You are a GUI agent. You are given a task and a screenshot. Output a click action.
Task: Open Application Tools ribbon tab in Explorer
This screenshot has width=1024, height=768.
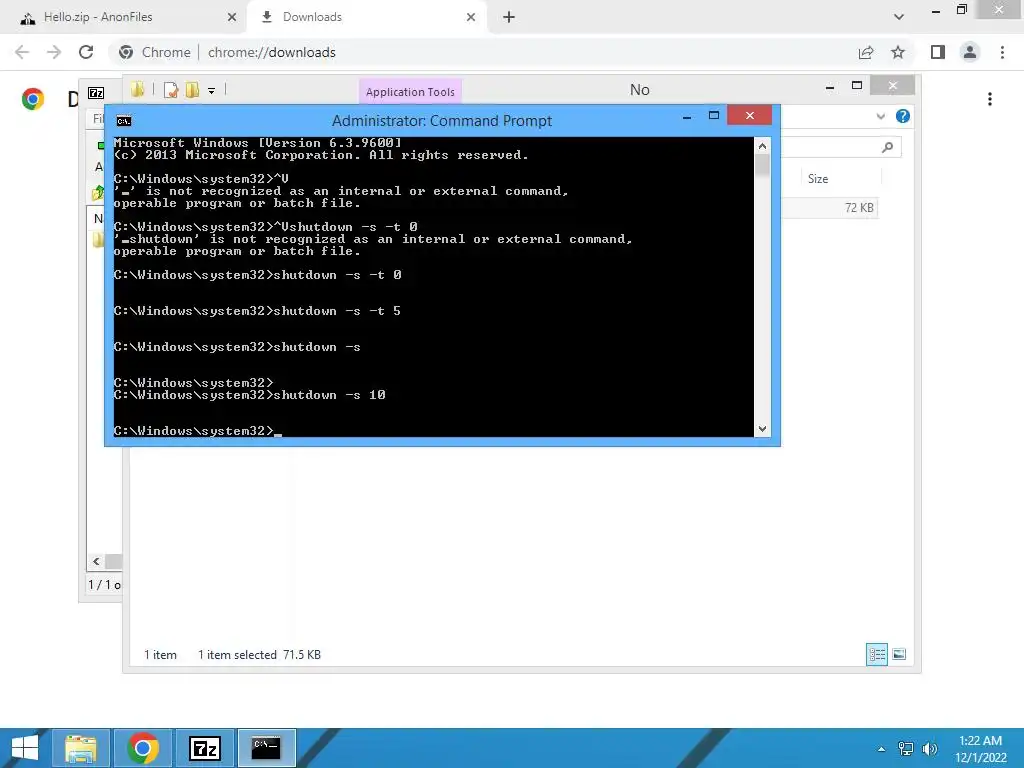pyautogui.click(x=410, y=92)
